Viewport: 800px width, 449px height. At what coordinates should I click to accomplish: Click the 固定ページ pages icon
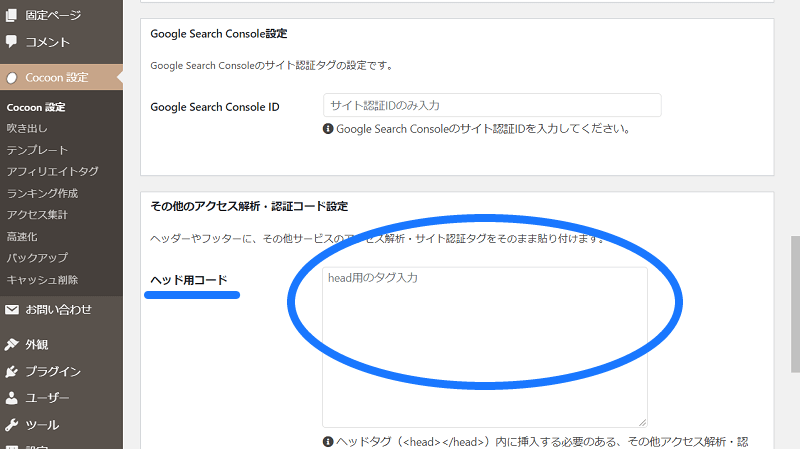11,16
